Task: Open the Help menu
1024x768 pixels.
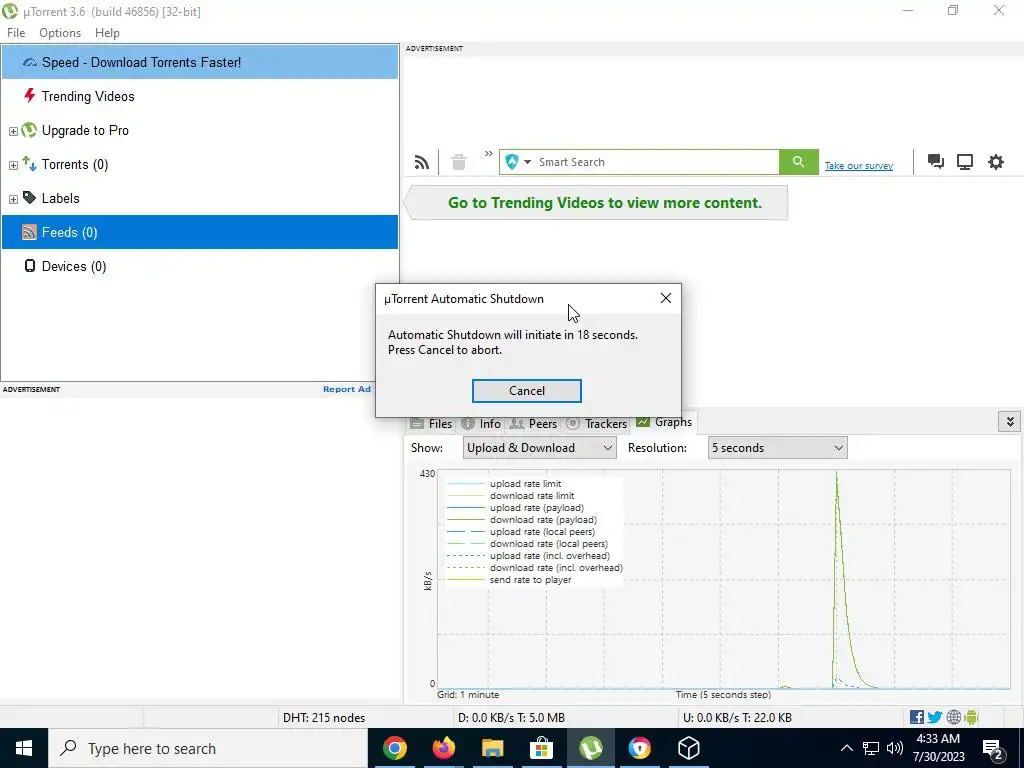Action: point(107,33)
